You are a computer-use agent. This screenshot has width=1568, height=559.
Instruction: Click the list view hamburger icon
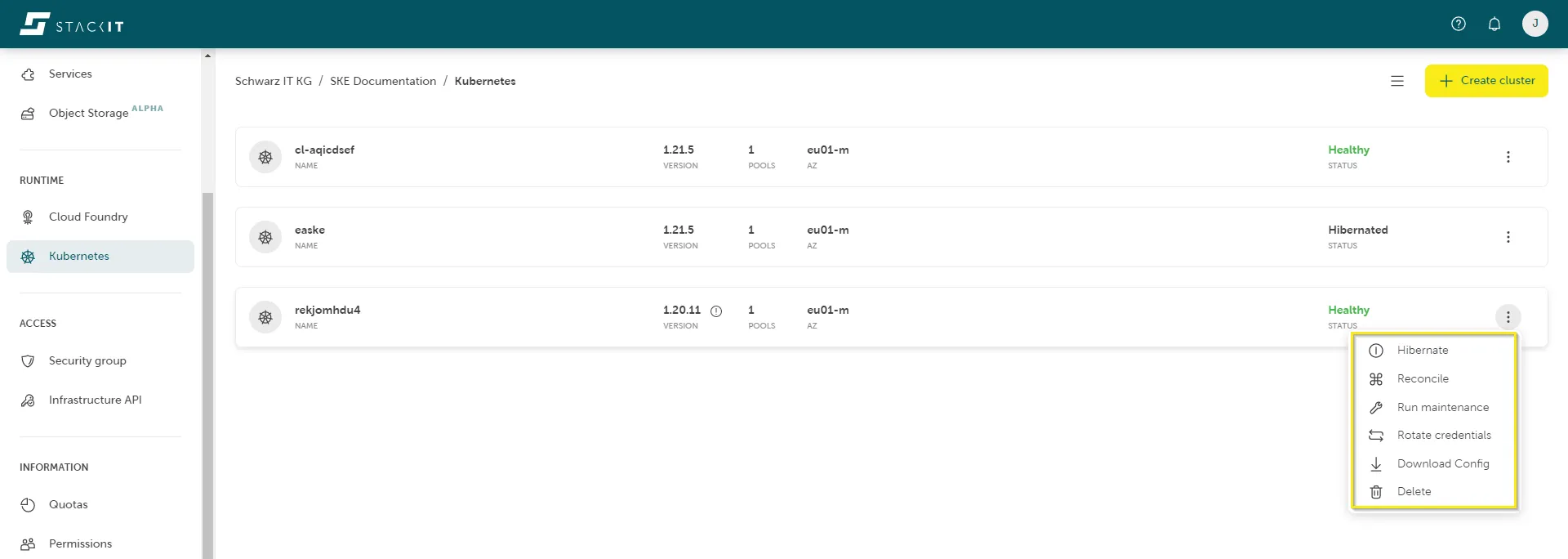click(x=1396, y=81)
